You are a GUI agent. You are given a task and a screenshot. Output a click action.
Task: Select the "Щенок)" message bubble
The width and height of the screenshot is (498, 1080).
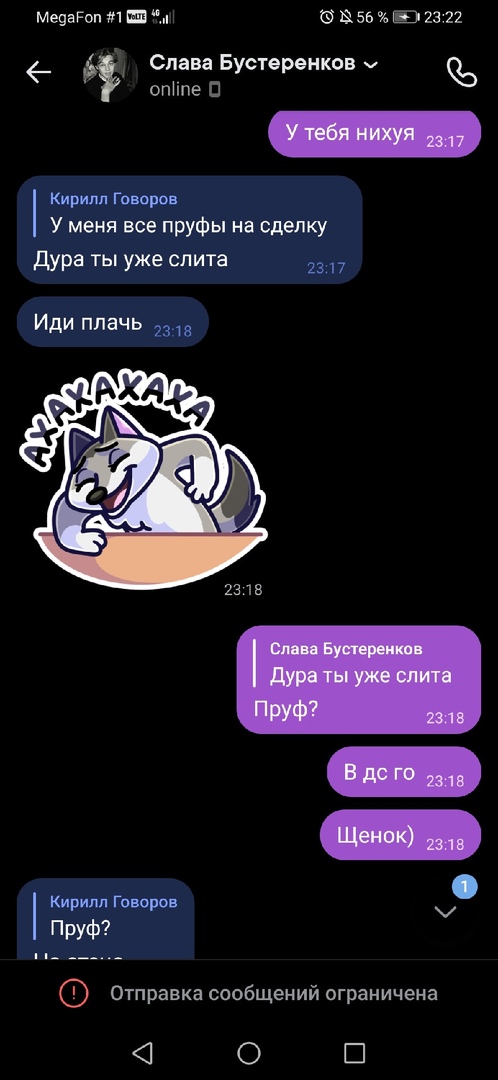pyautogui.click(x=400, y=835)
